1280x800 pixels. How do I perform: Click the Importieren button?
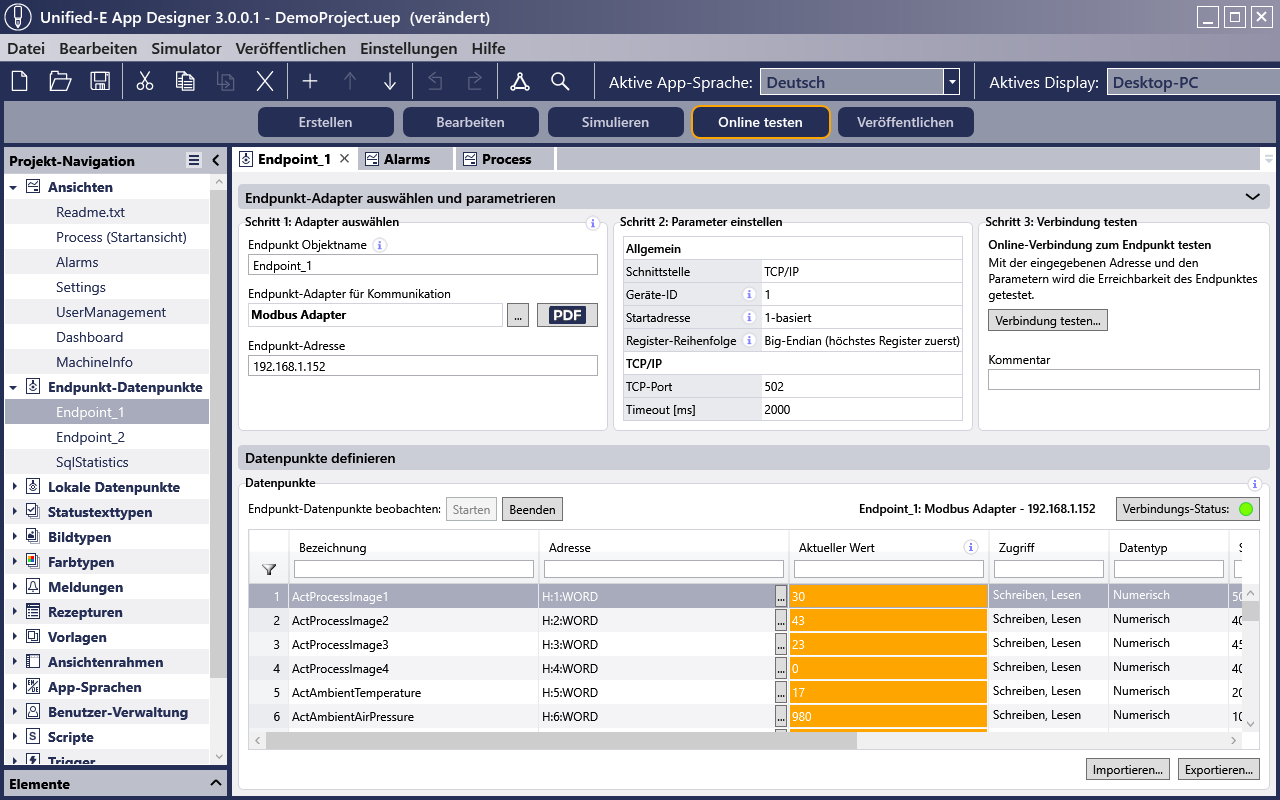pos(1127,769)
